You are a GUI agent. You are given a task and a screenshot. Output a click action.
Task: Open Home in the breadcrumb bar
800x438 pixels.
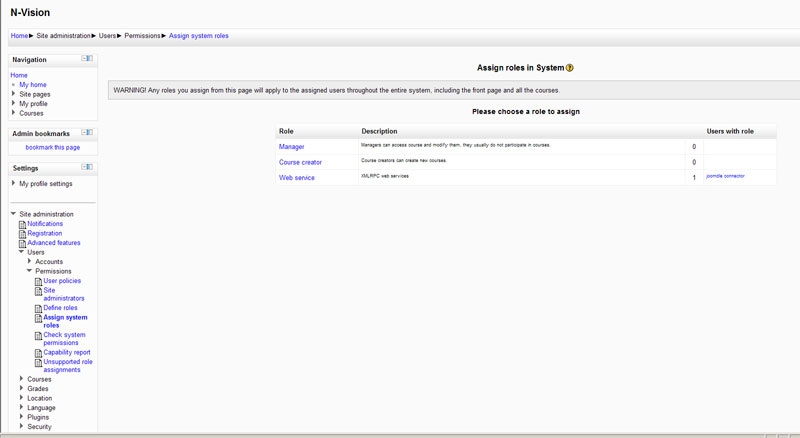[19, 35]
